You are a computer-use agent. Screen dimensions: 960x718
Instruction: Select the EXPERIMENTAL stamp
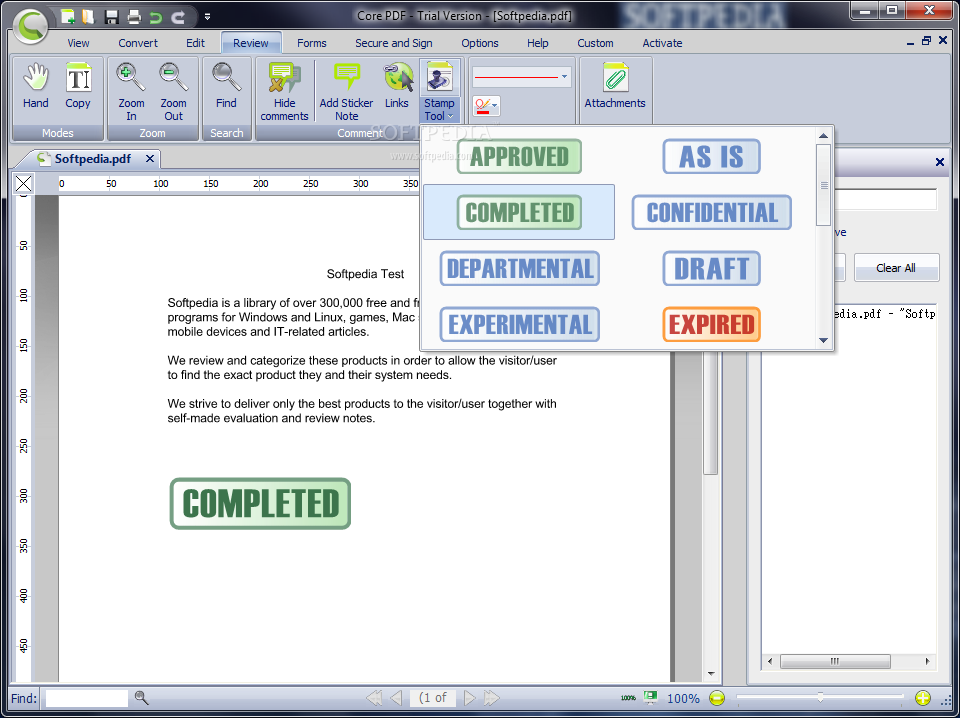pyautogui.click(x=519, y=324)
